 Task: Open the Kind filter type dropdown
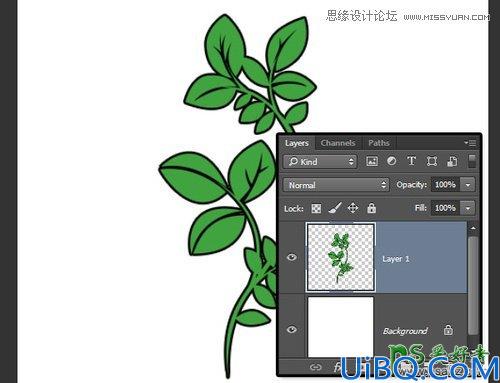pos(320,162)
